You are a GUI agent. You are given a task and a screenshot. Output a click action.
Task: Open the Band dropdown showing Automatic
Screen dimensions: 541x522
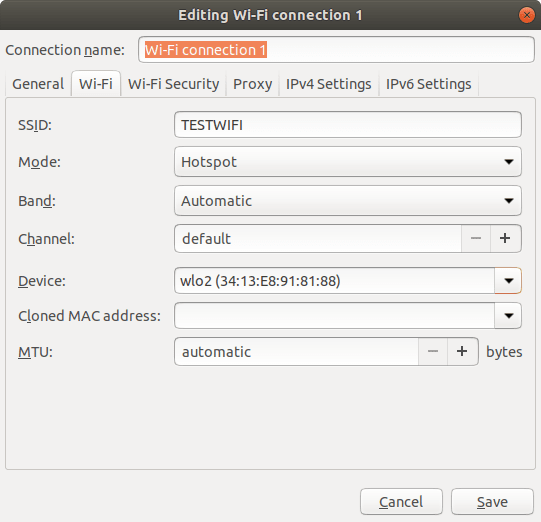pyautogui.click(x=348, y=201)
